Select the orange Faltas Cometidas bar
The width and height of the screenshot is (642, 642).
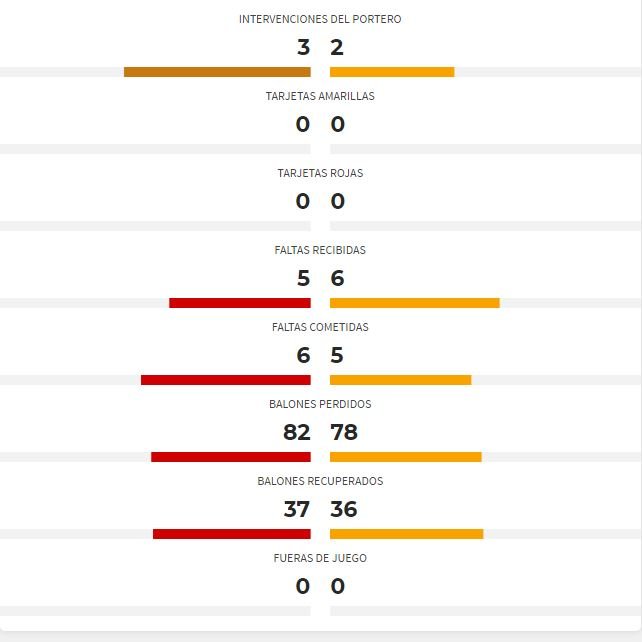pos(400,380)
